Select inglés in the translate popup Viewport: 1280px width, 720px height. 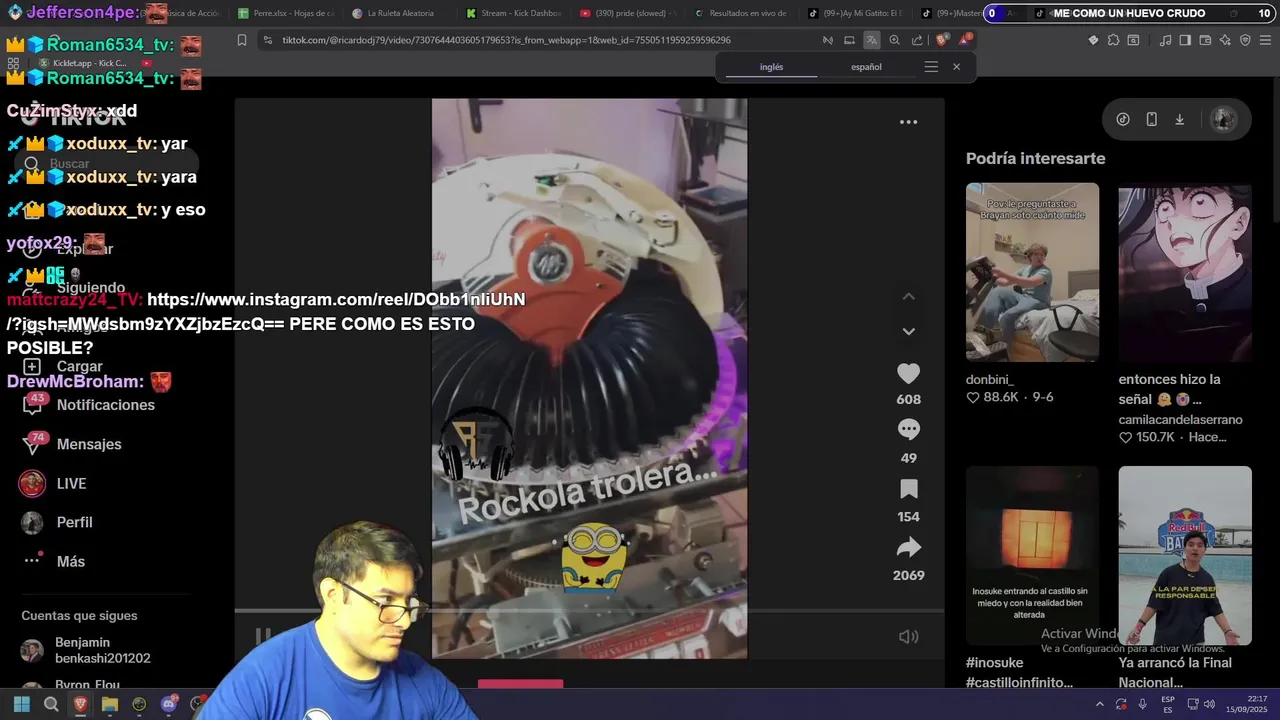tap(771, 67)
